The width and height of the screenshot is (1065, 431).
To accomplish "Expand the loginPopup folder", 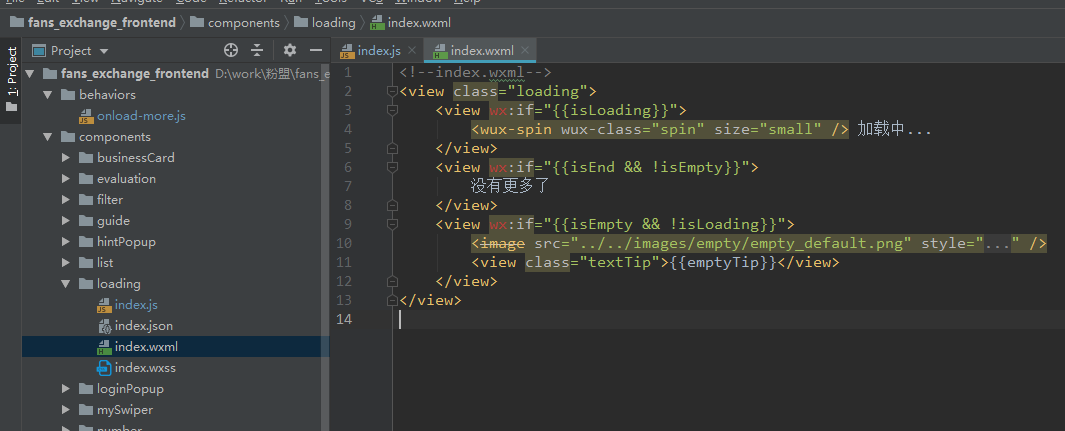I will click(x=66, y=389).
